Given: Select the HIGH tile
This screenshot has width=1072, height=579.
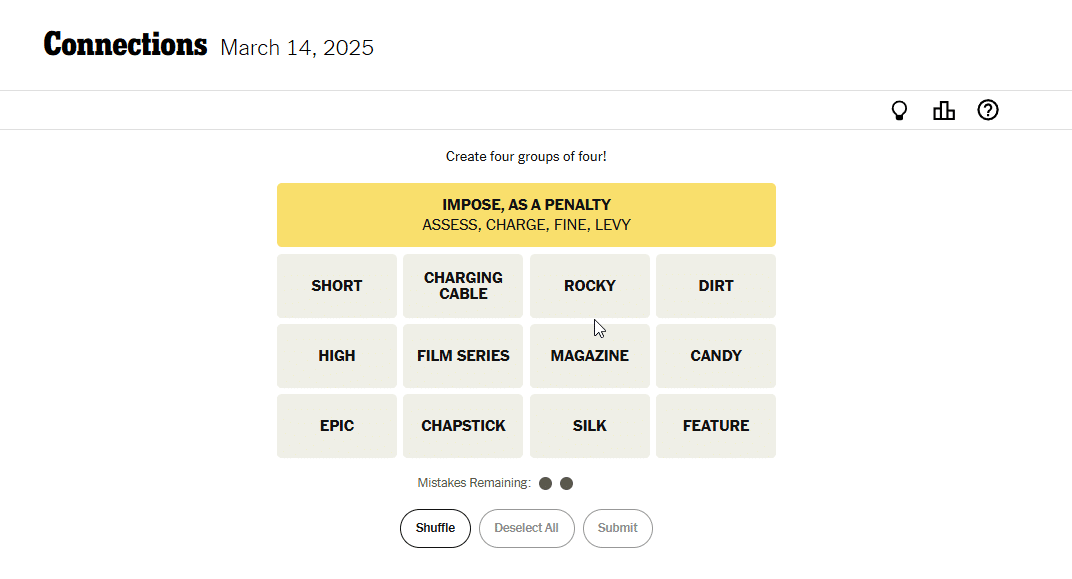Looking at the screenshot, I should [x=337, y=355].
